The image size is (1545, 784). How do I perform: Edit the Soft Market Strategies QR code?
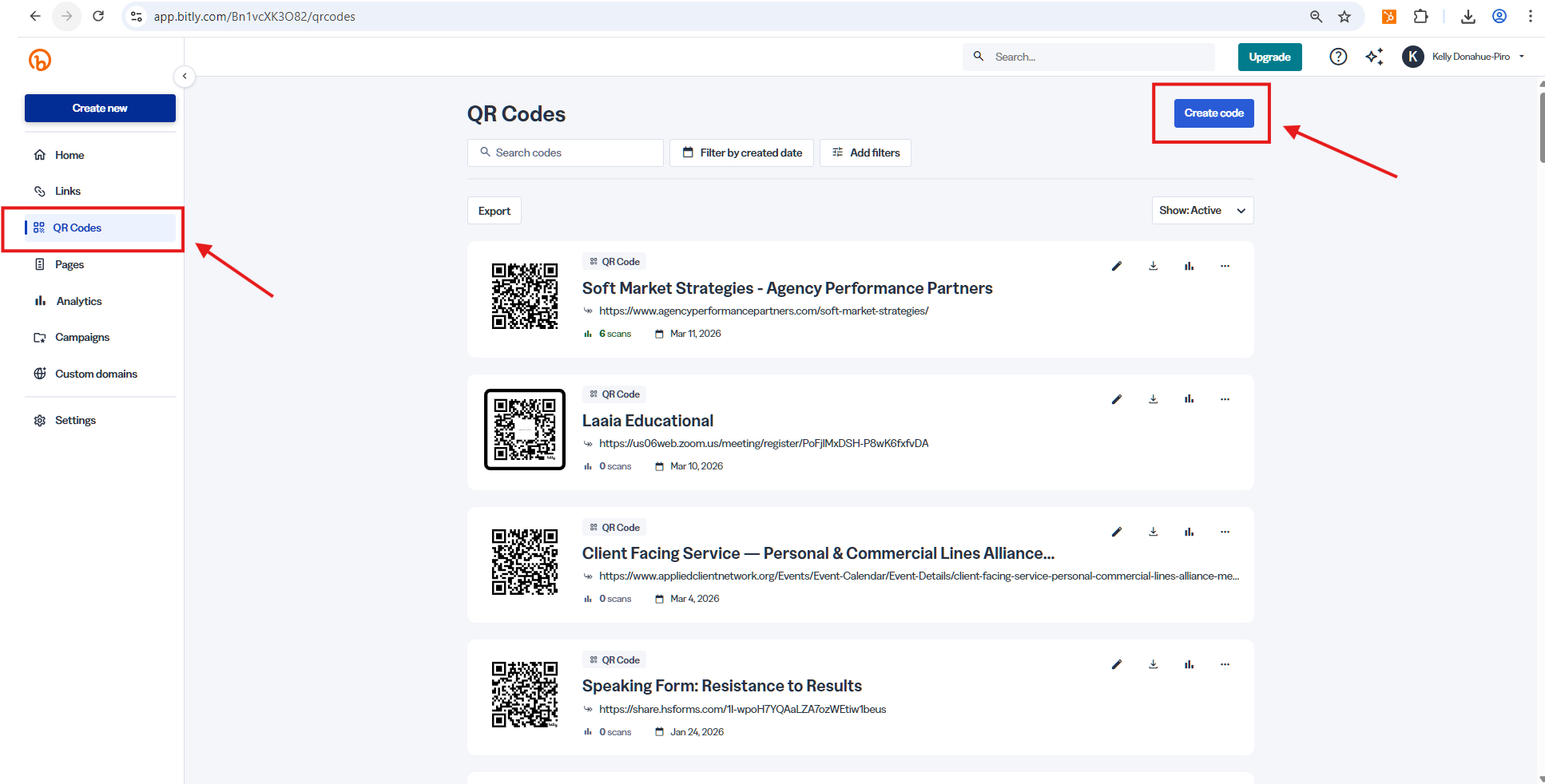pos(1117,267)
